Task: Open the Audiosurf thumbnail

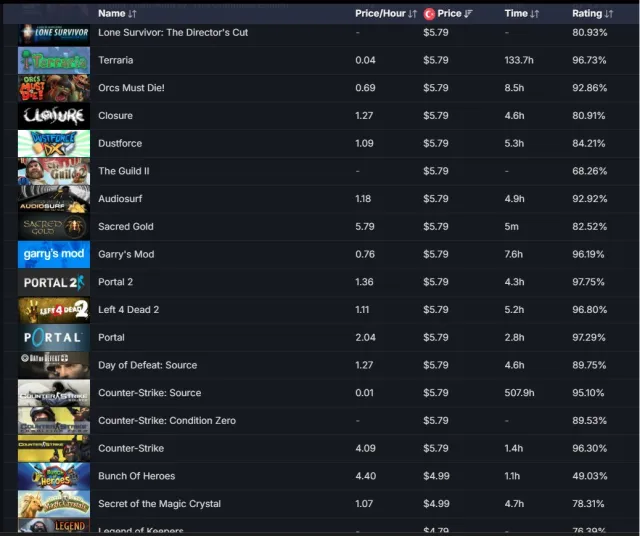Action: [x=54, y=199]
